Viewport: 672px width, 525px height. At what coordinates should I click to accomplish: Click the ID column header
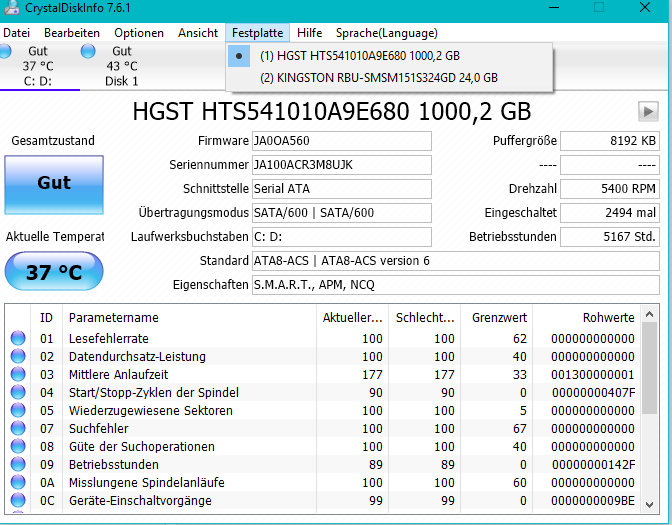point(46,318)
